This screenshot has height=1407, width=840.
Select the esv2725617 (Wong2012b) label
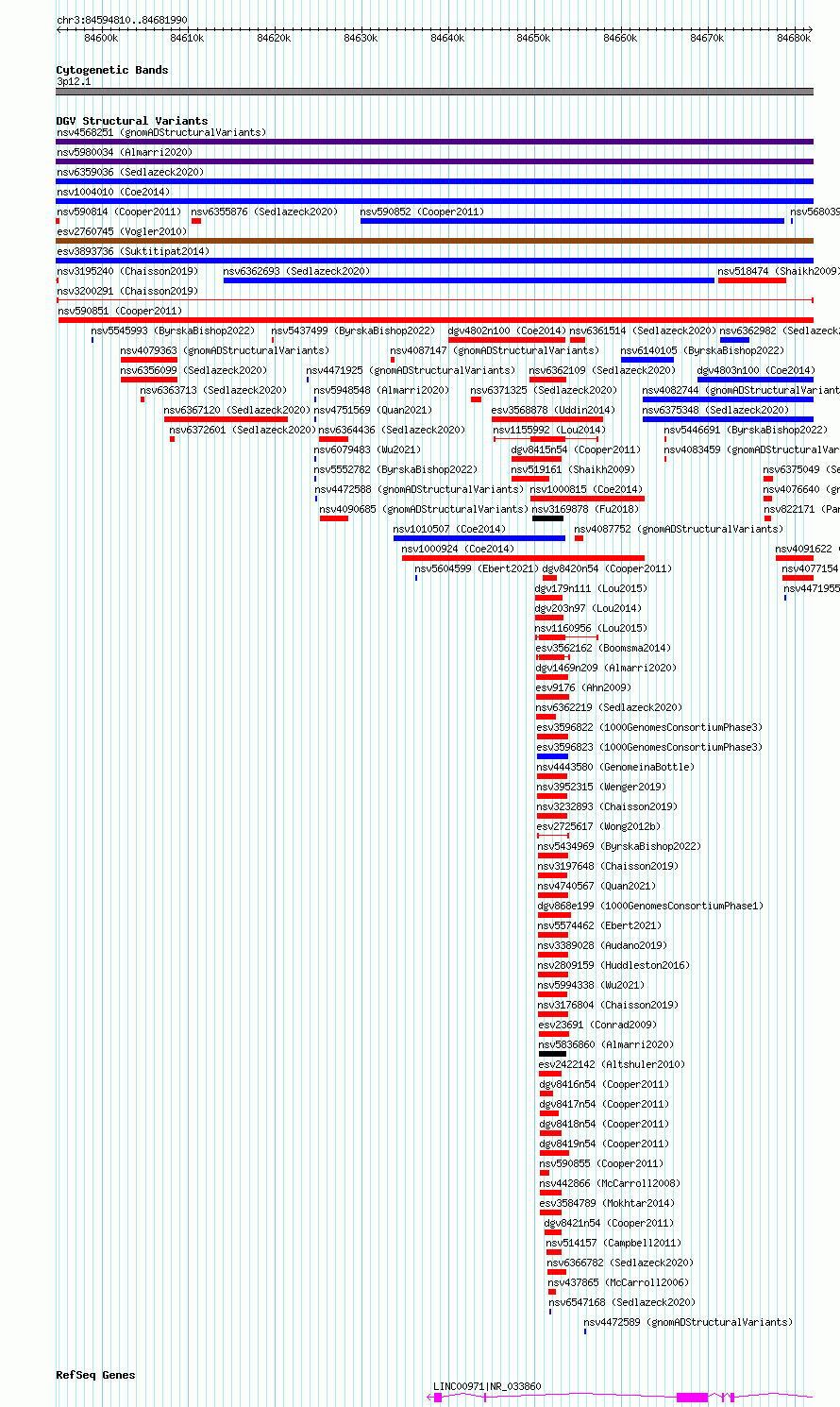tap(599, 826)
